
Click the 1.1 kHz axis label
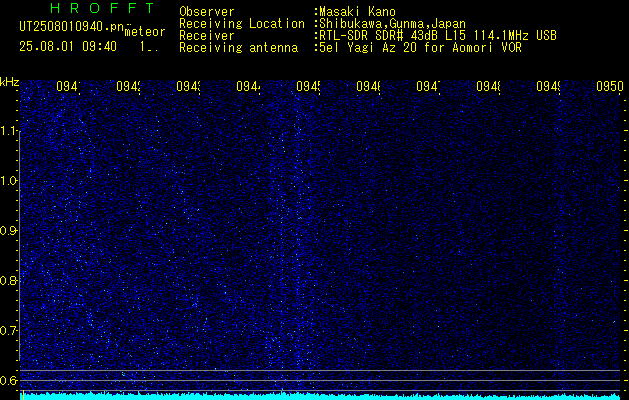(9, 131)
